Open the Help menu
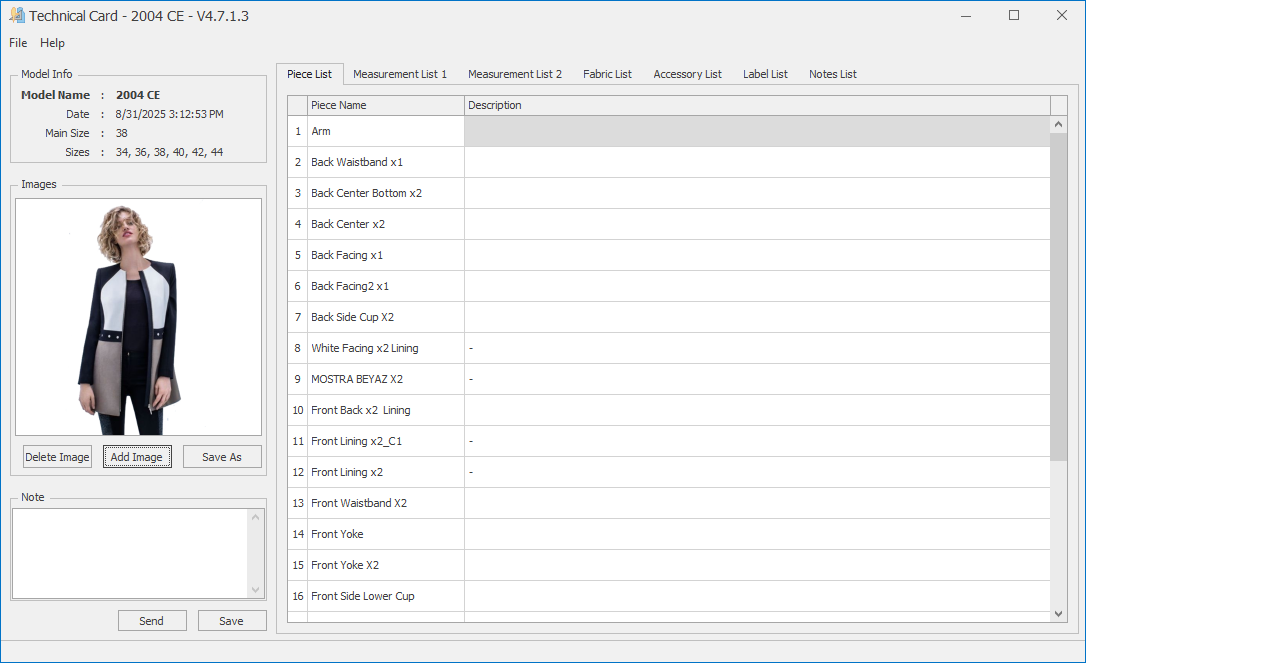The height and width of the screenshot is (663, 1270). coord(52,43)
